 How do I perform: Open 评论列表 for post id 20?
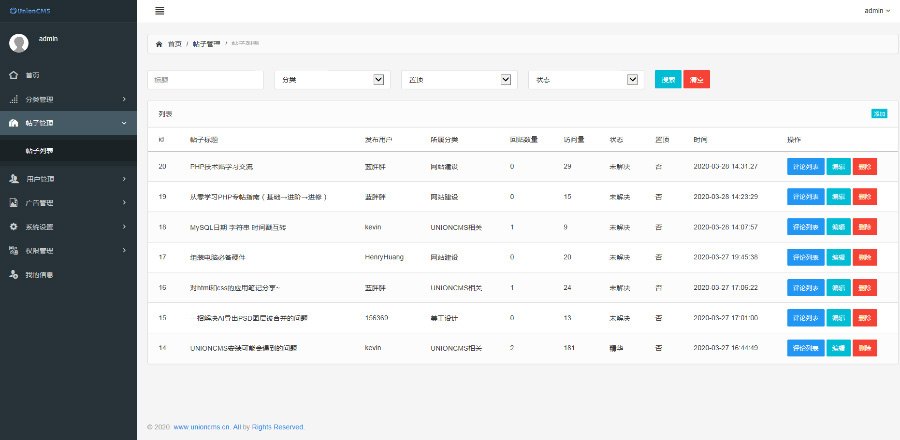tap(806, 166)
